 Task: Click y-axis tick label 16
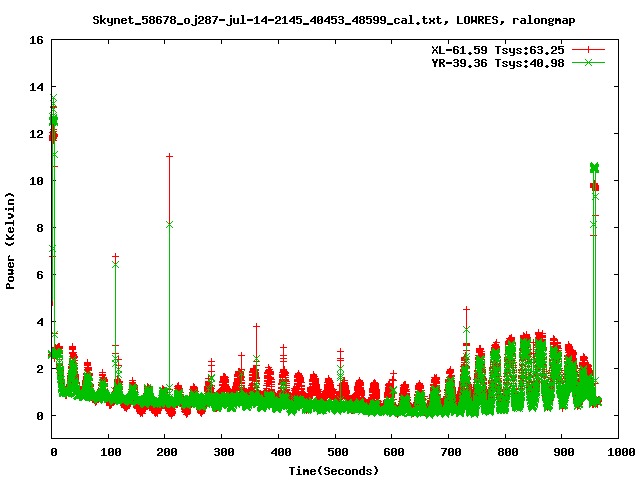(x=36, y=40)
